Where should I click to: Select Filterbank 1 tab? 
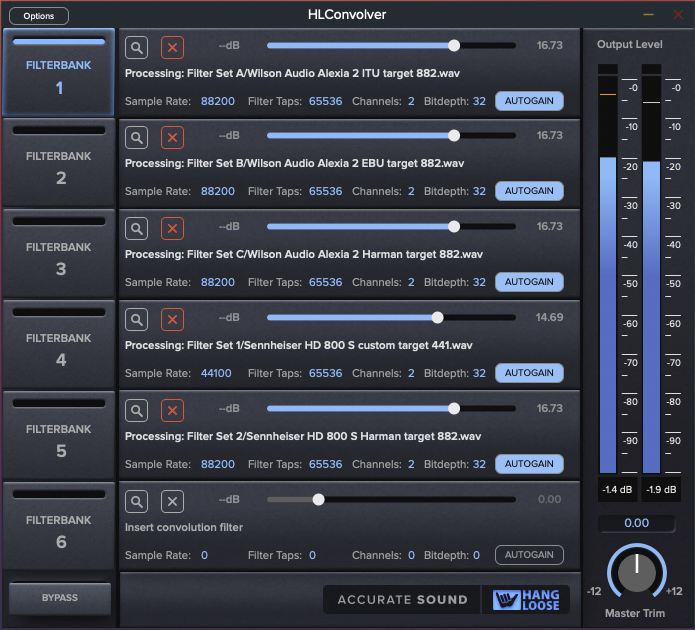click(x=59, y=72)
